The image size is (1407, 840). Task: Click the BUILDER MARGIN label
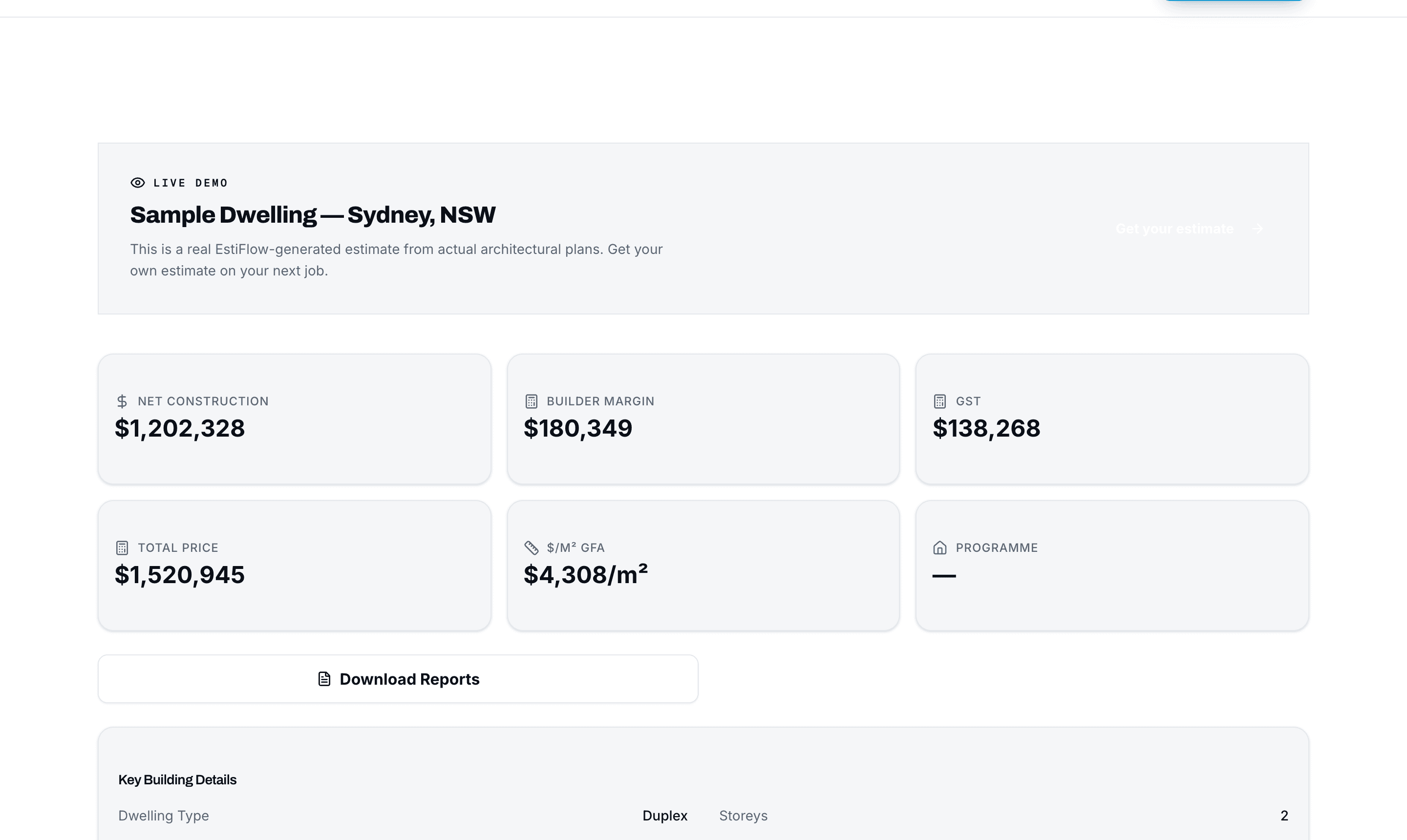[x=601, y=401]
